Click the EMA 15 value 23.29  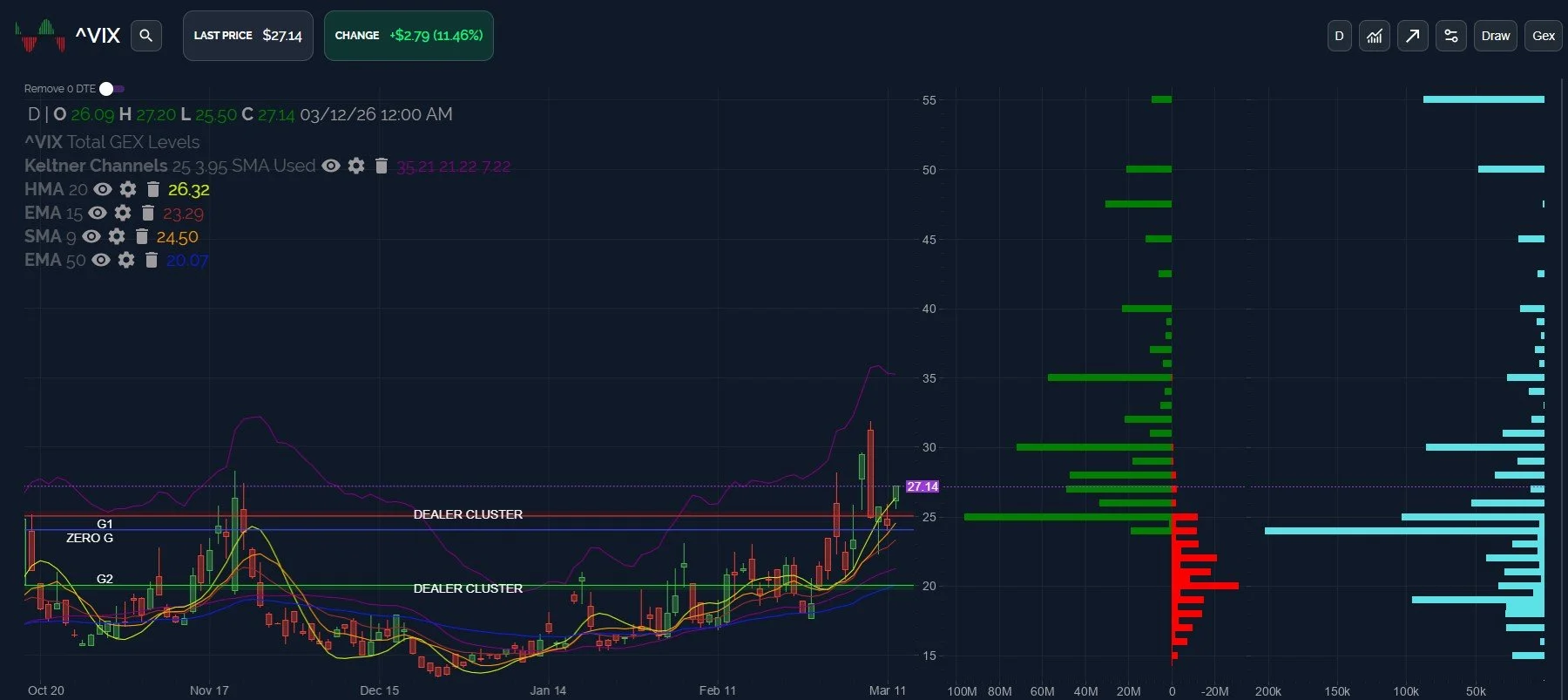pos(183,214)
